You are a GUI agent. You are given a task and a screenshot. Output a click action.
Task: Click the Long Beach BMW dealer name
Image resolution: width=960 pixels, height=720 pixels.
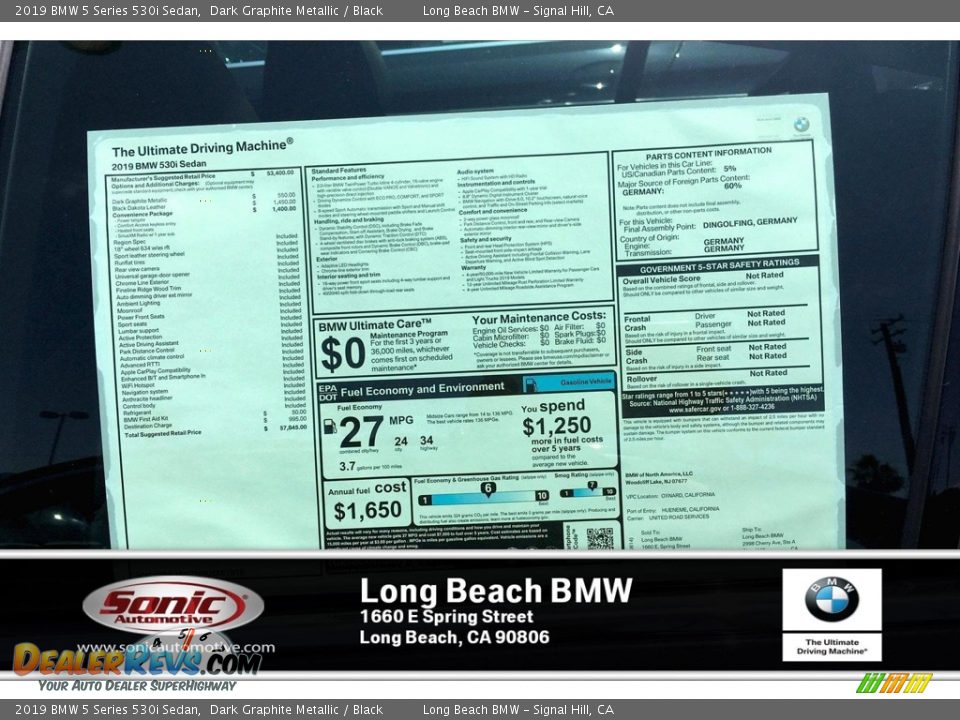coord(496,591)
